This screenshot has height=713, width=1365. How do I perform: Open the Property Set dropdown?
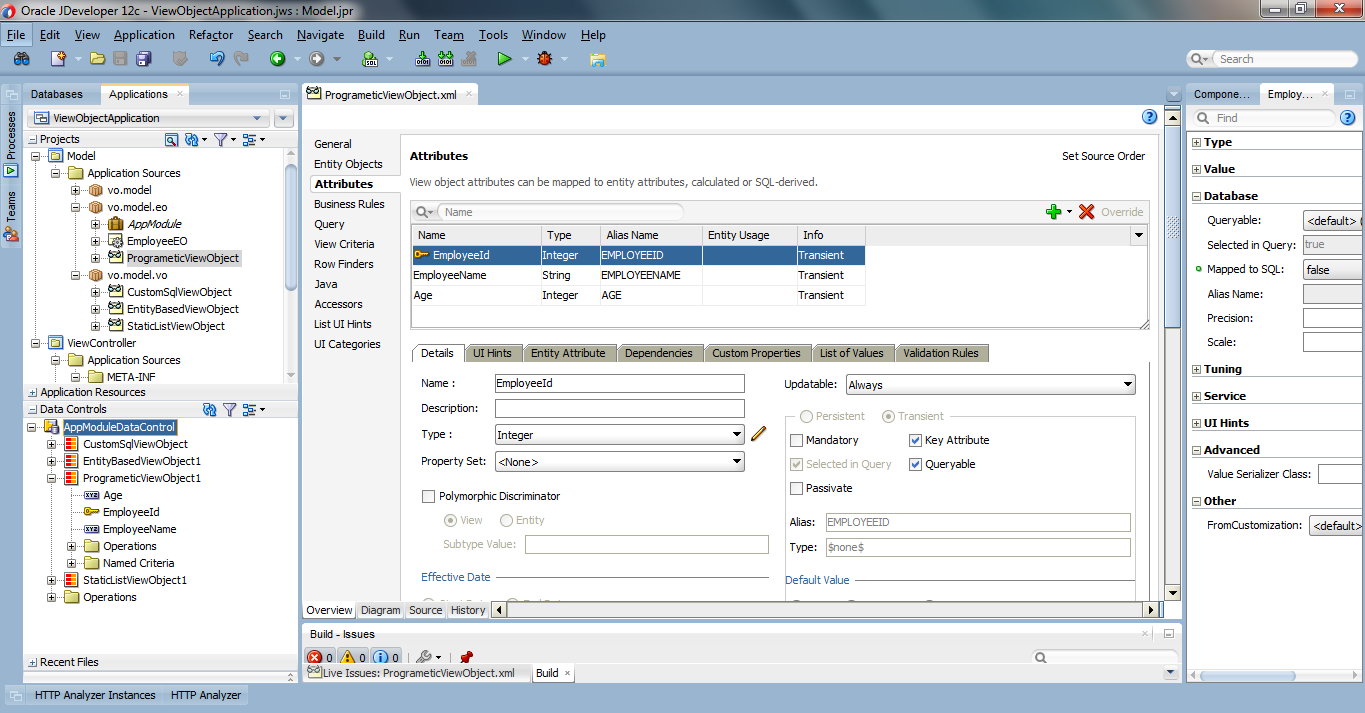[x=737, y=461]
